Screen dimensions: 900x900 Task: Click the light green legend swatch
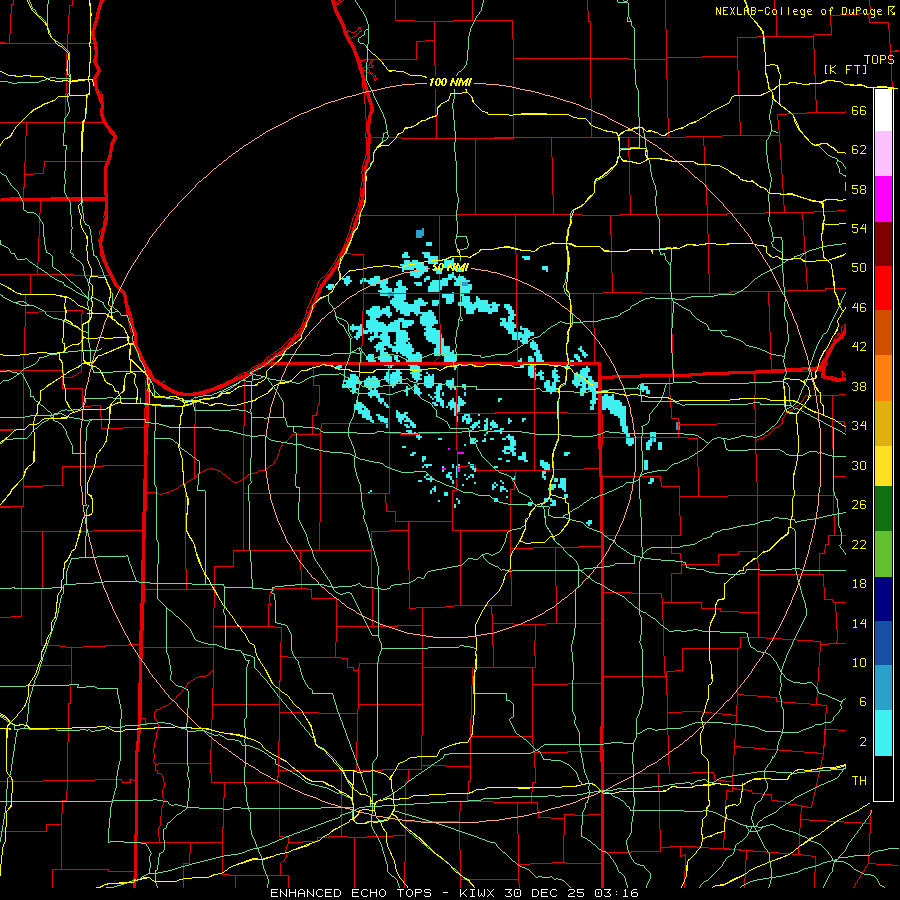(883, 553)
